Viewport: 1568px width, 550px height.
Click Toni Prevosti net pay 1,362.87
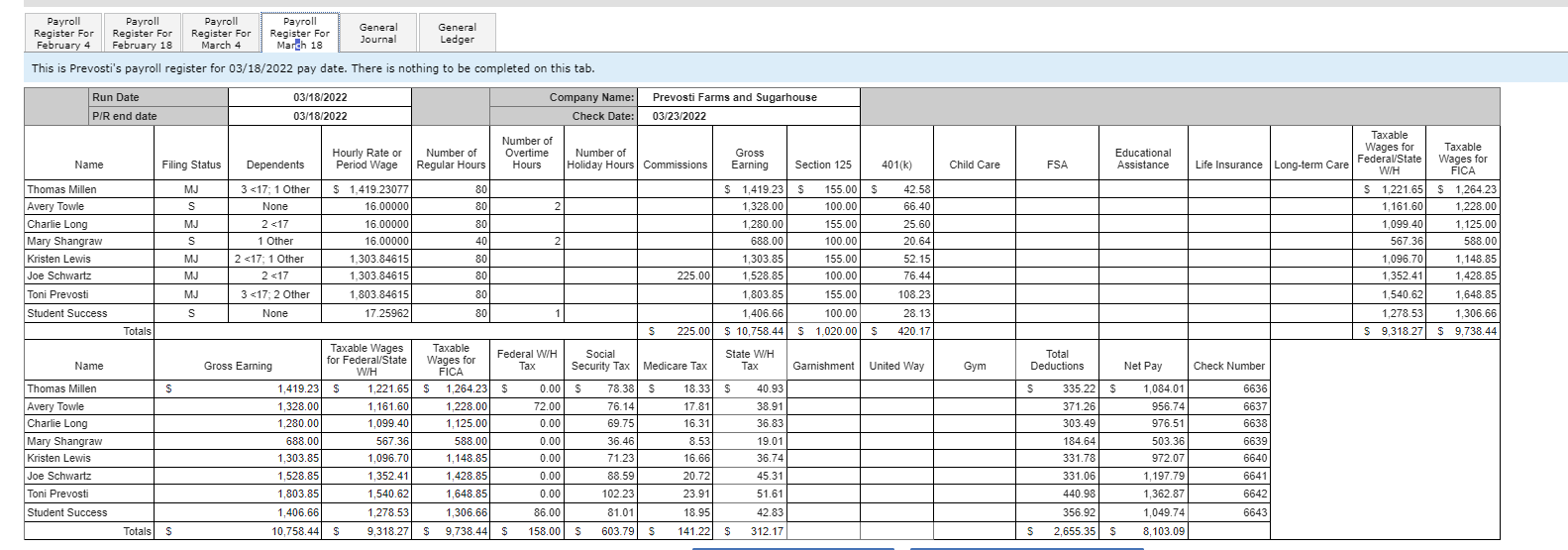(1164, 494)
